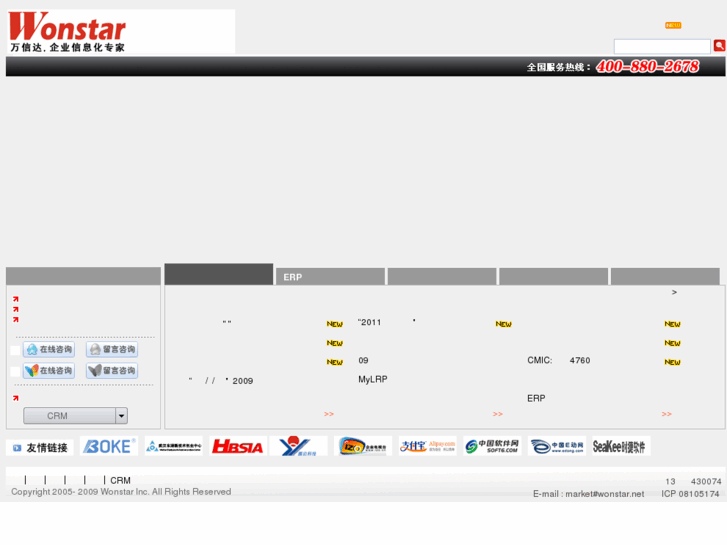Open the MyLRP news item
This screenshot has height=545, width=727.
(x=373, y=379)
